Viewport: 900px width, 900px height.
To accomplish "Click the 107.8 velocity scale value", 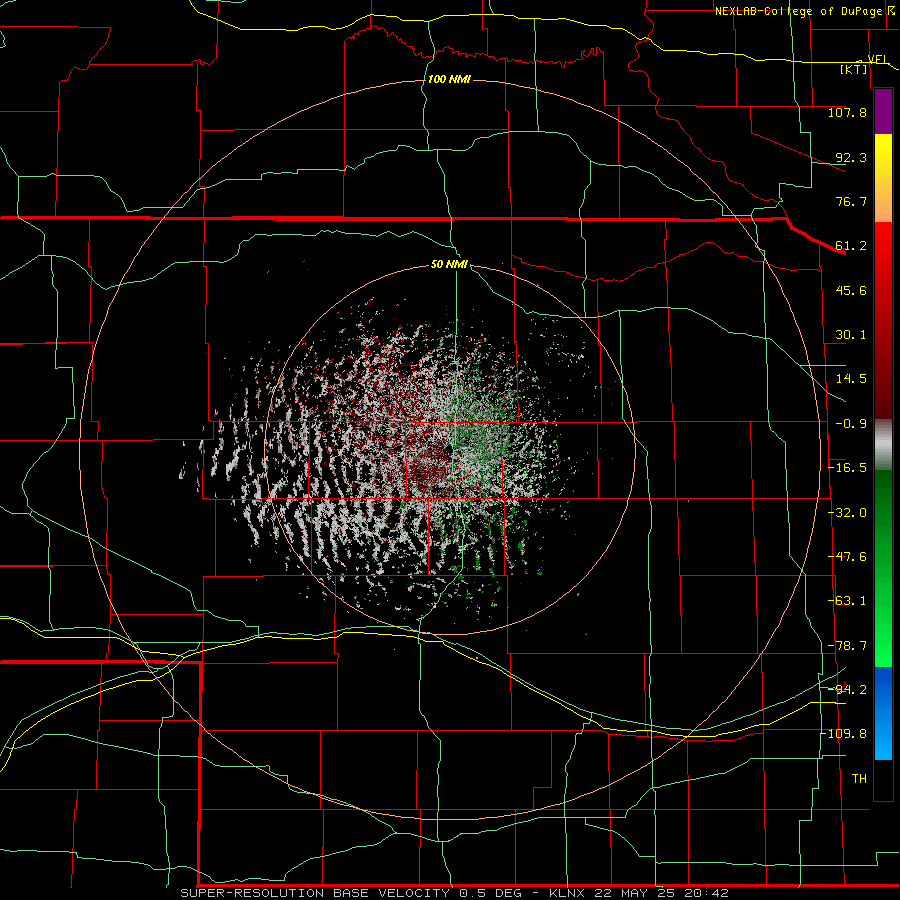I will [x=847, y=112].
